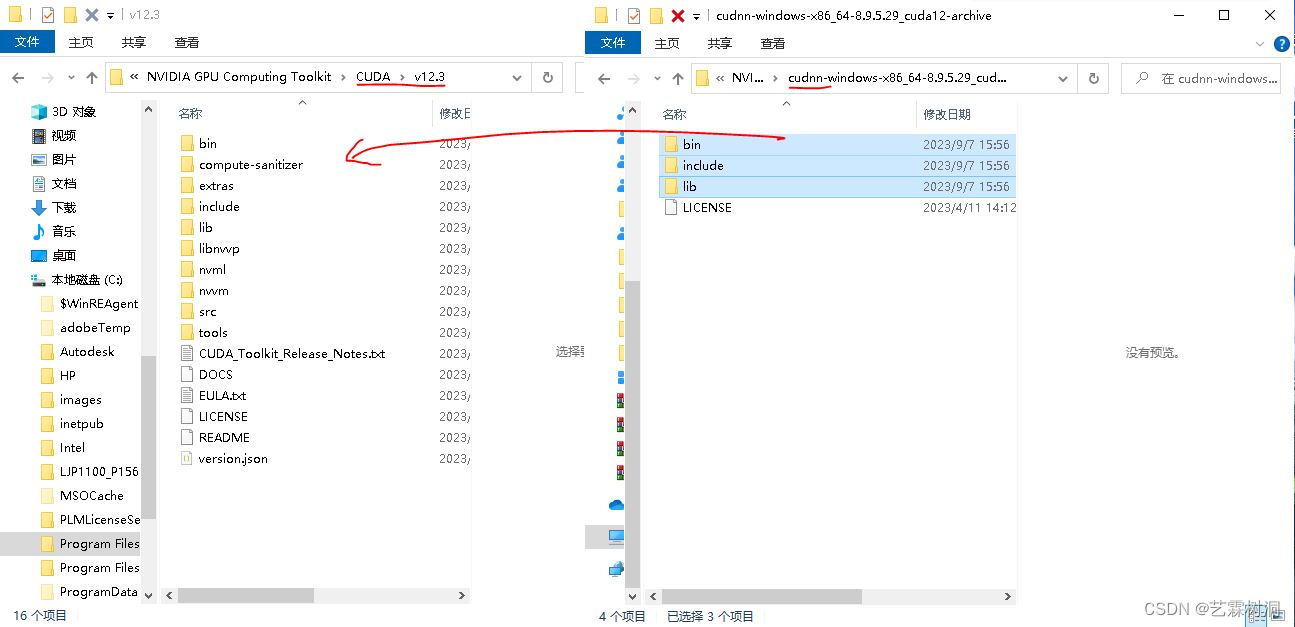Expand the ribbon in the cudnn window
Viewport: 1295px width, 627px height.
point(1261,44)
